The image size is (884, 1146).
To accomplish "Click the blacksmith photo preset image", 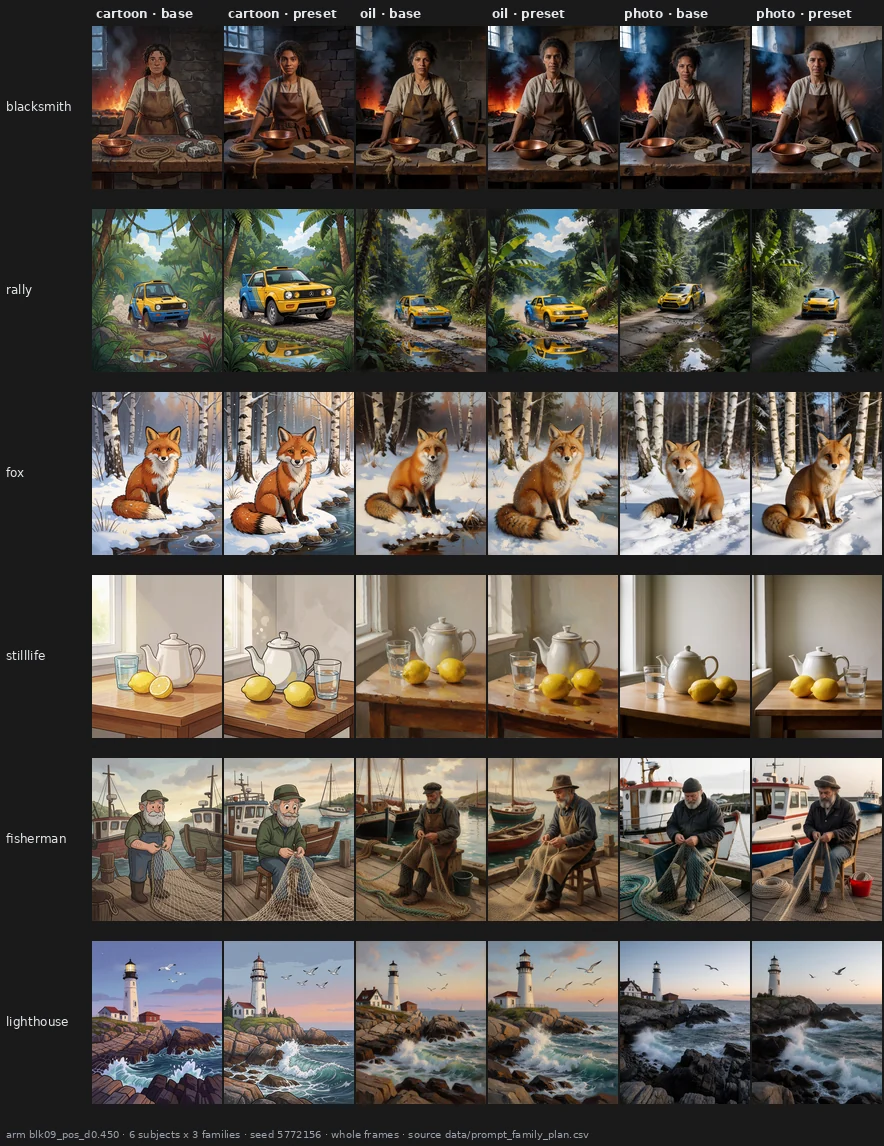I will 817,107.
